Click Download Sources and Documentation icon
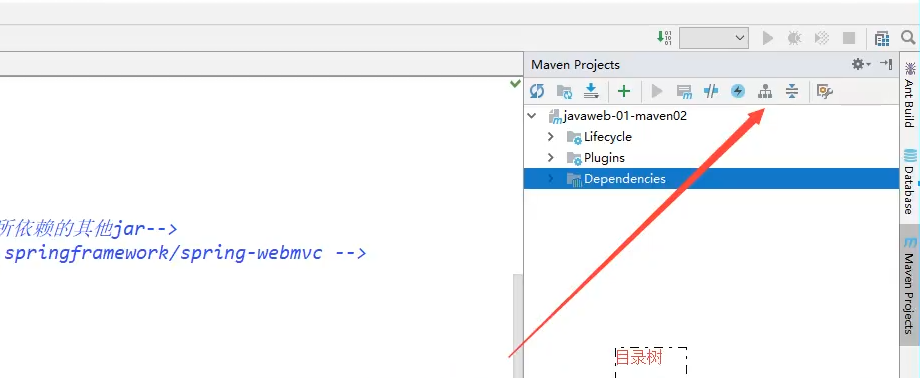Image resolution: width=920 pixels, height=378 pixels. point(591,91)
